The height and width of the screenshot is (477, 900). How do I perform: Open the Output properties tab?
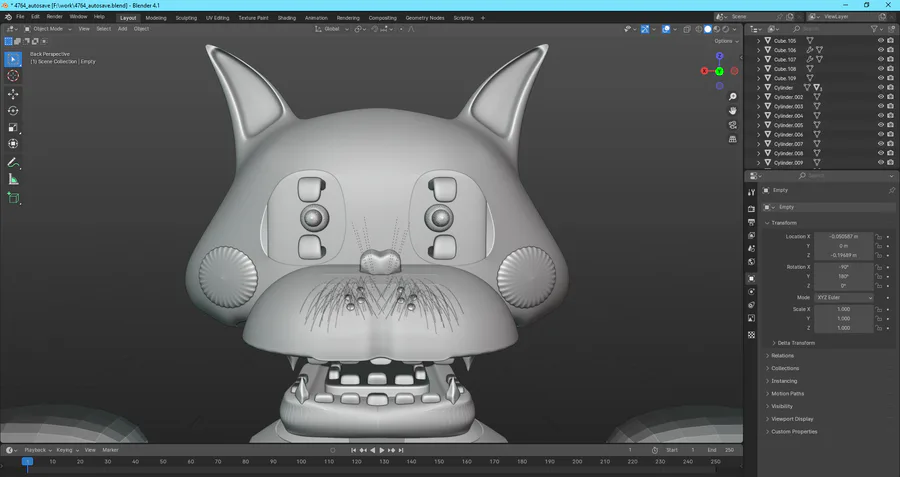tap(751, 222)
